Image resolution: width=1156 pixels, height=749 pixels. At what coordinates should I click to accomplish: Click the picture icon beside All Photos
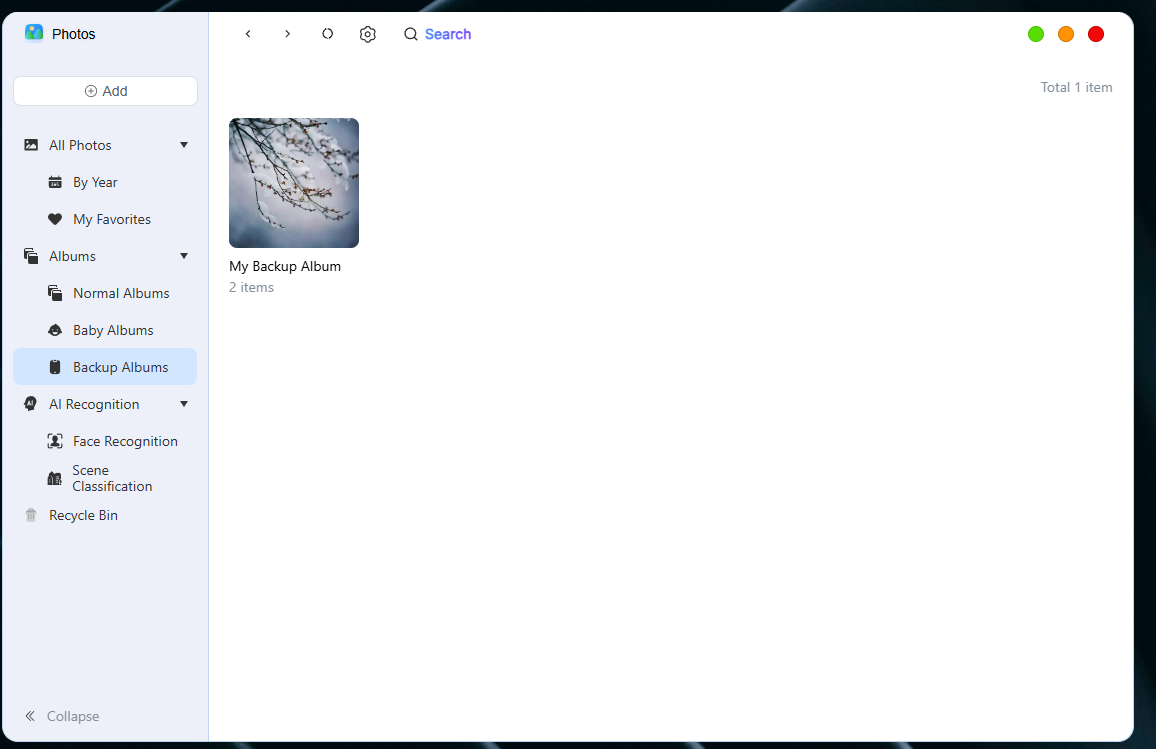click(x=31, y=145)
